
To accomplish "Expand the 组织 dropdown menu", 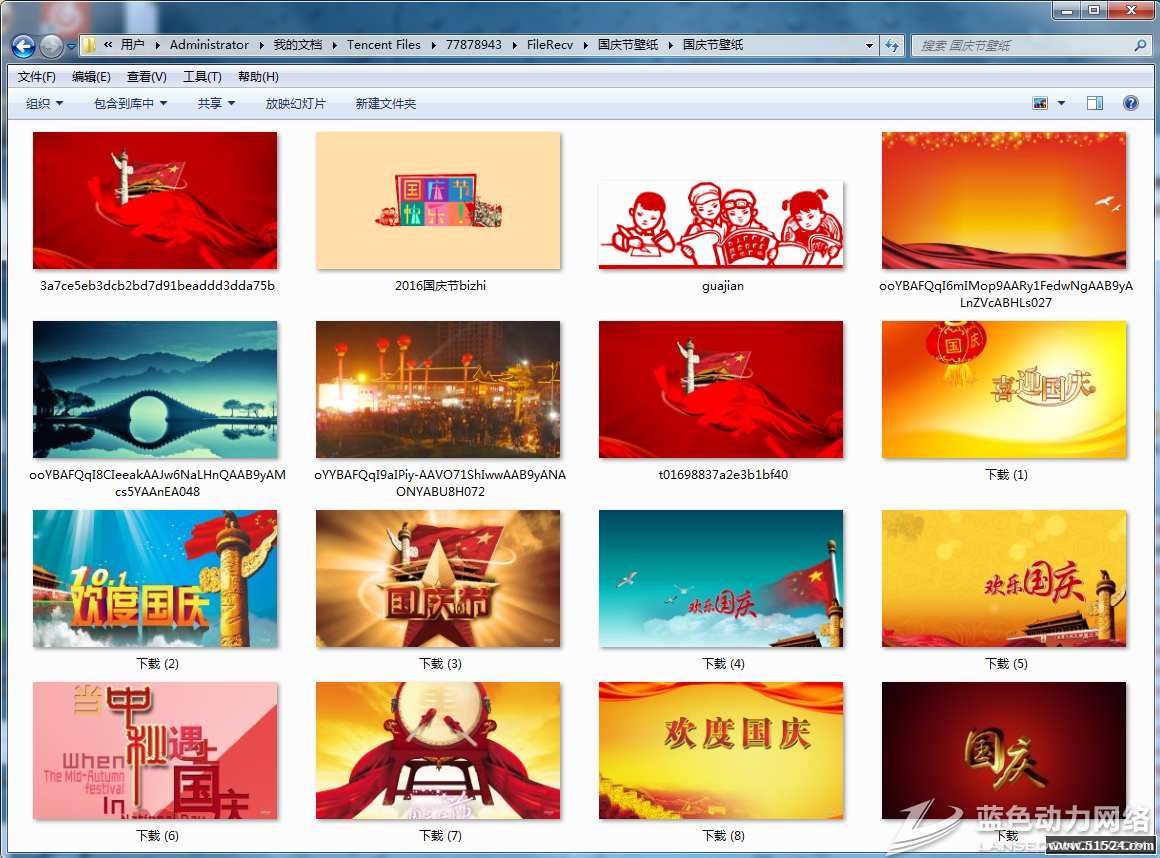I will tap(44, 104).
